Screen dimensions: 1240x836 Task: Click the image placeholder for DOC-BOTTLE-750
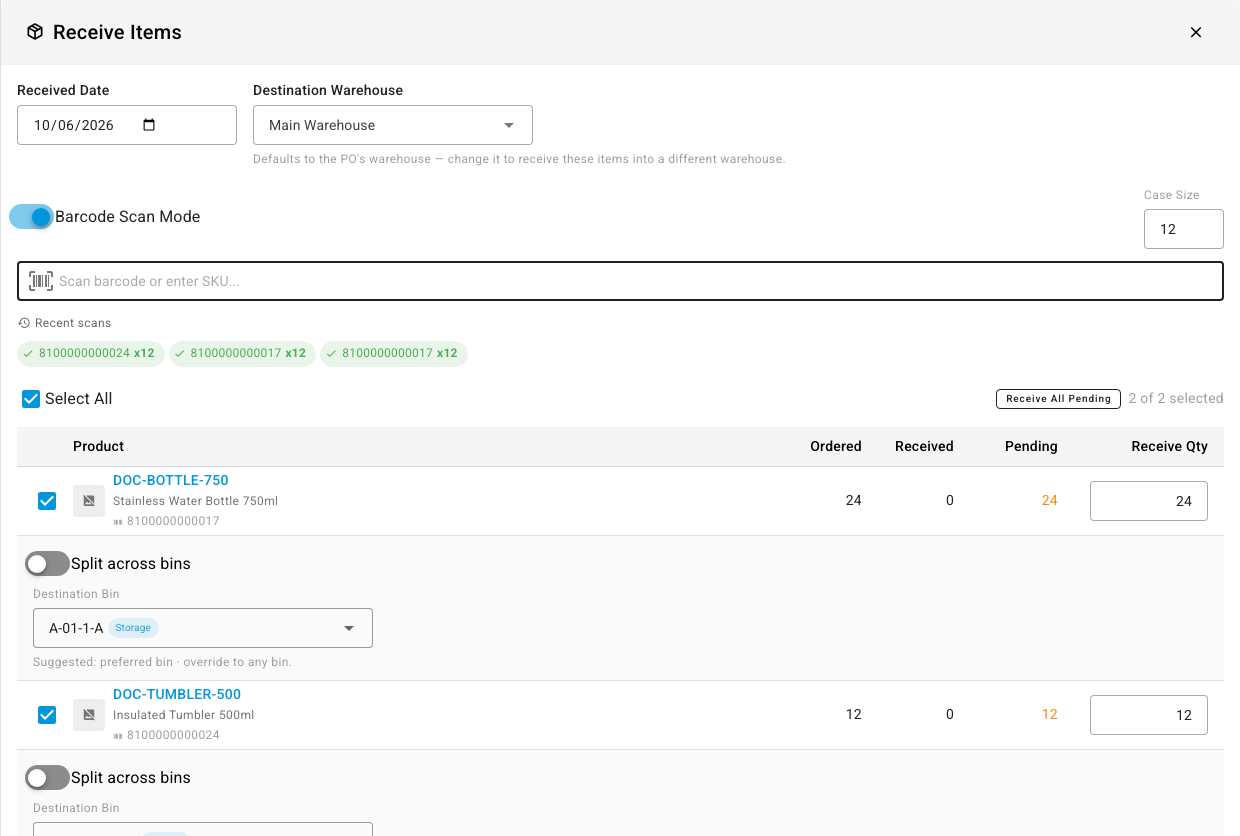point(89,501)
